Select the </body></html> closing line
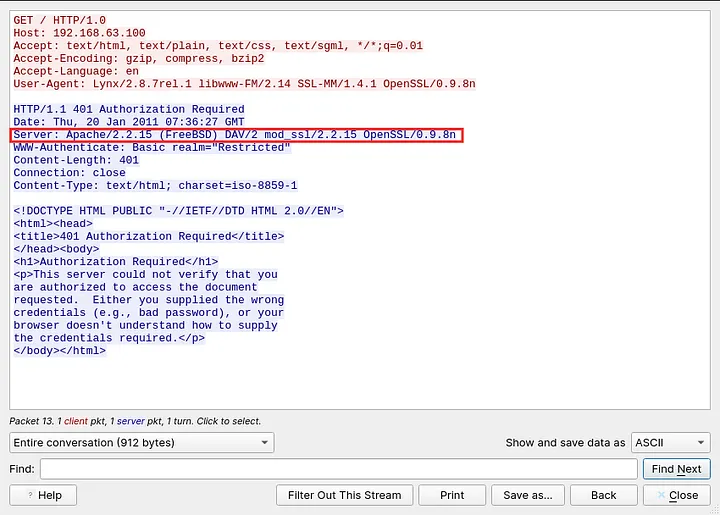The image size is (720, 515). (x=60, y=351)
